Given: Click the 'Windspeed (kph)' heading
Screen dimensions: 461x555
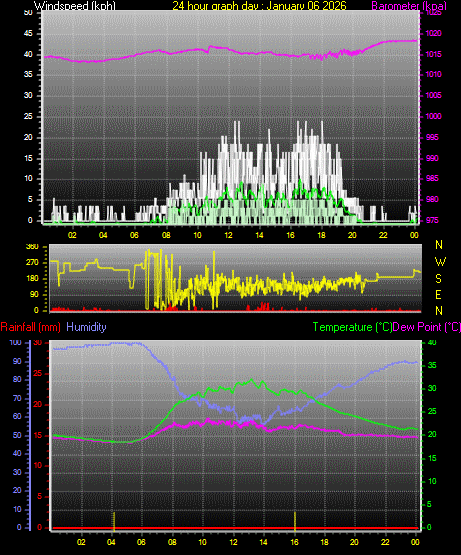Looking at the screenshot, I should click(x=75, y=5).
